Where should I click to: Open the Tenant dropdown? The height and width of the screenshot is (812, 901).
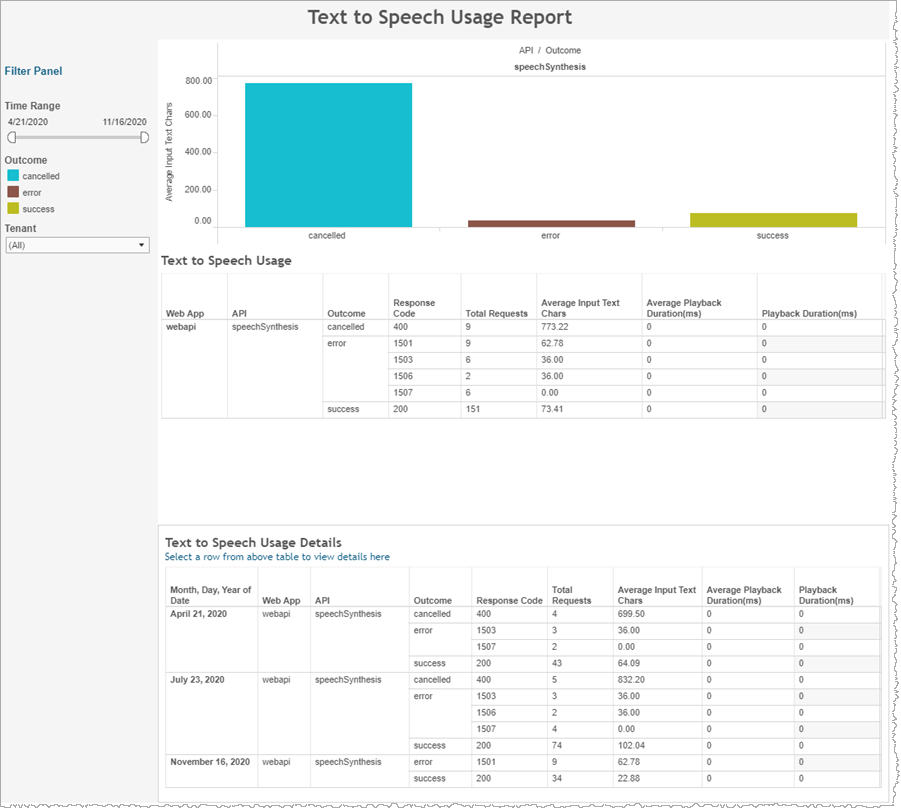[x=77, y=245]
